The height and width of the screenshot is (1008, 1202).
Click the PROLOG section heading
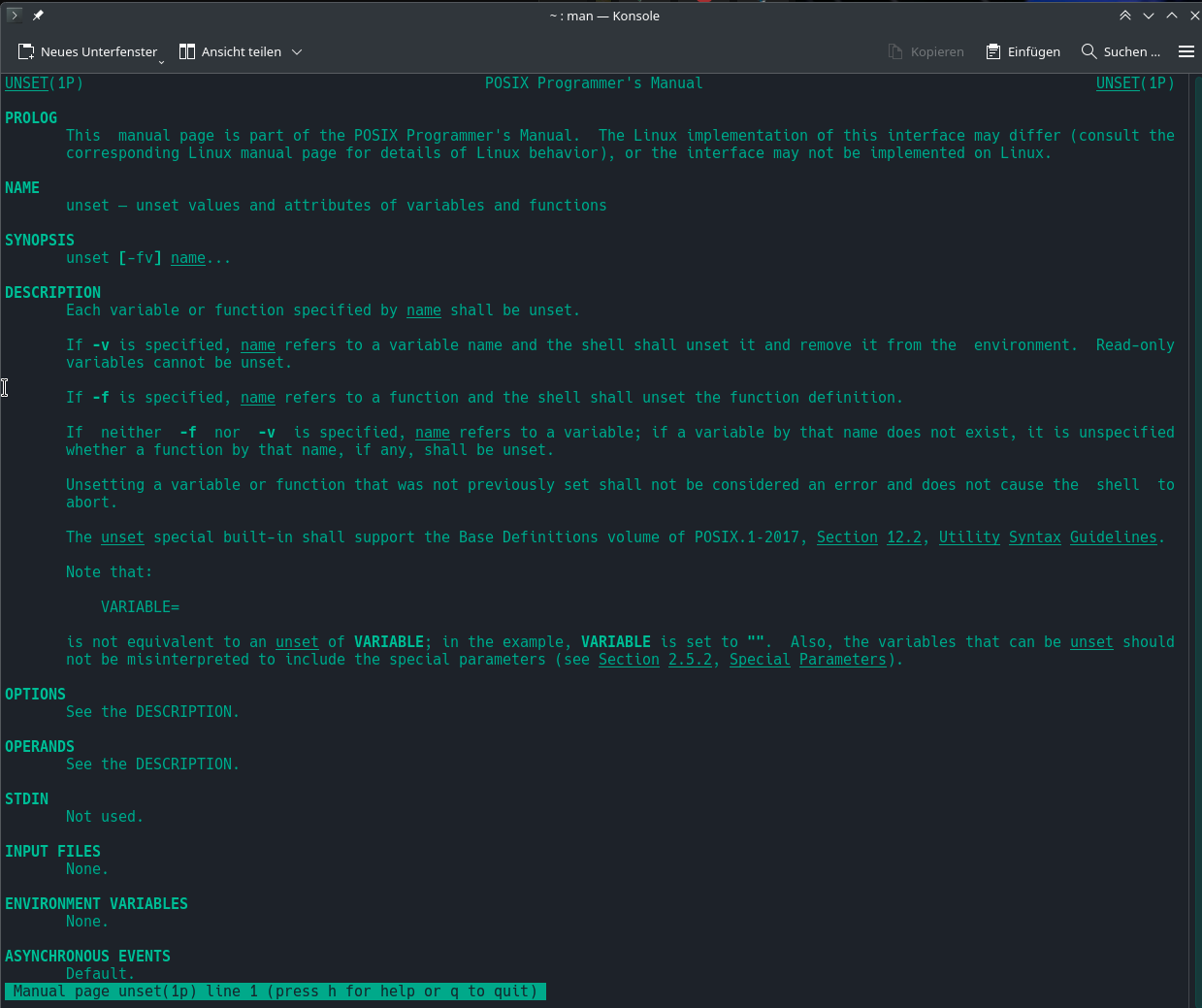click(x=31, y=118)
